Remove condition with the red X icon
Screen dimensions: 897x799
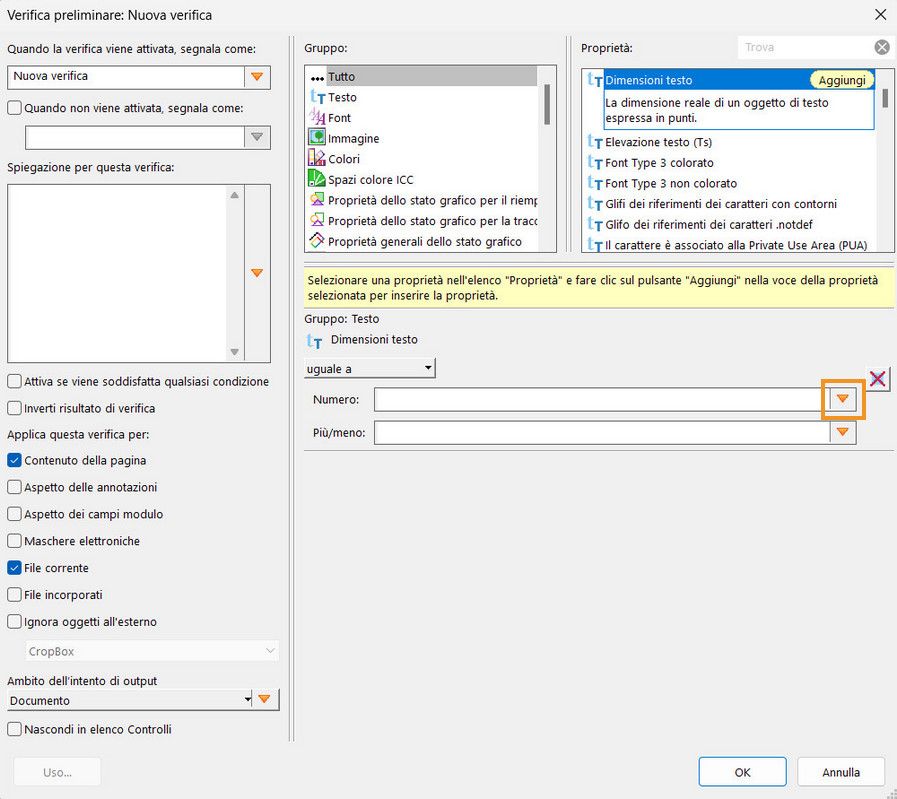[878, 379]
